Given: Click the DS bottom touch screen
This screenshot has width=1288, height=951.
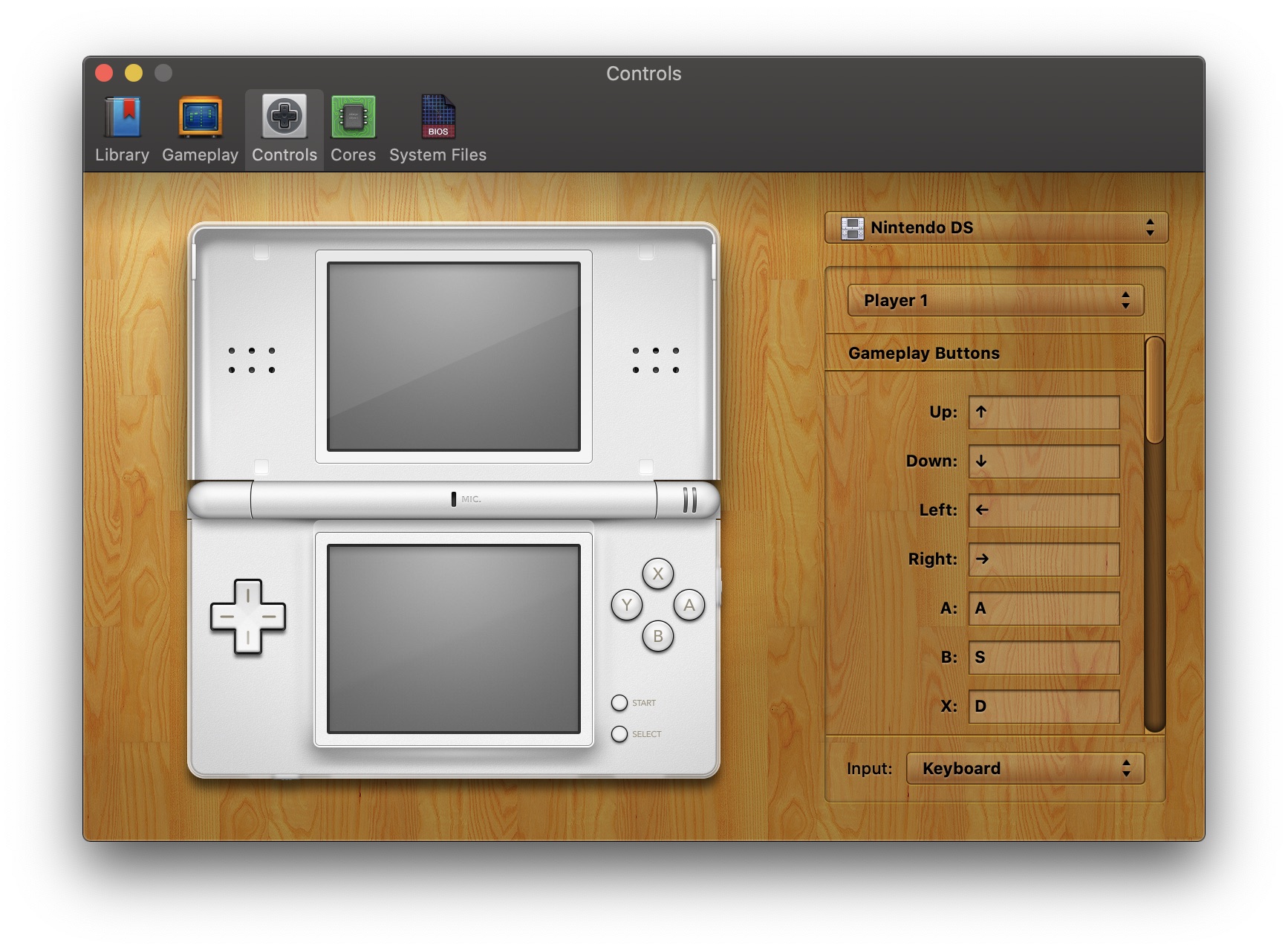Looking at the screenshot, I should 454,639.
